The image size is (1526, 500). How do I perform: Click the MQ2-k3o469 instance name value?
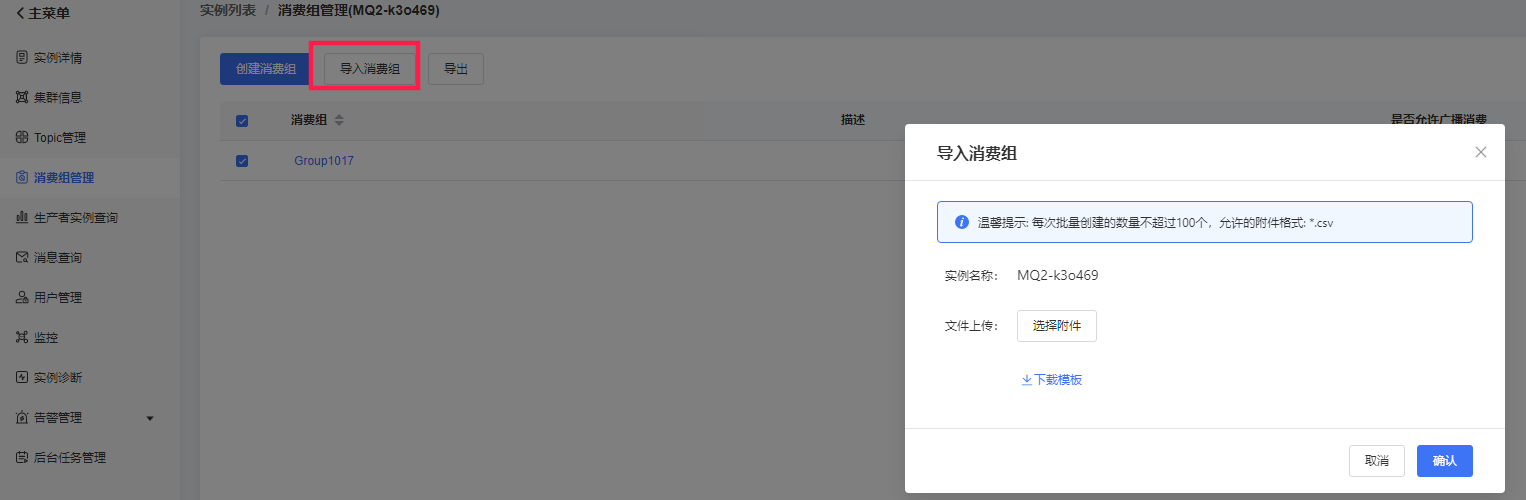pos(1058,275)
